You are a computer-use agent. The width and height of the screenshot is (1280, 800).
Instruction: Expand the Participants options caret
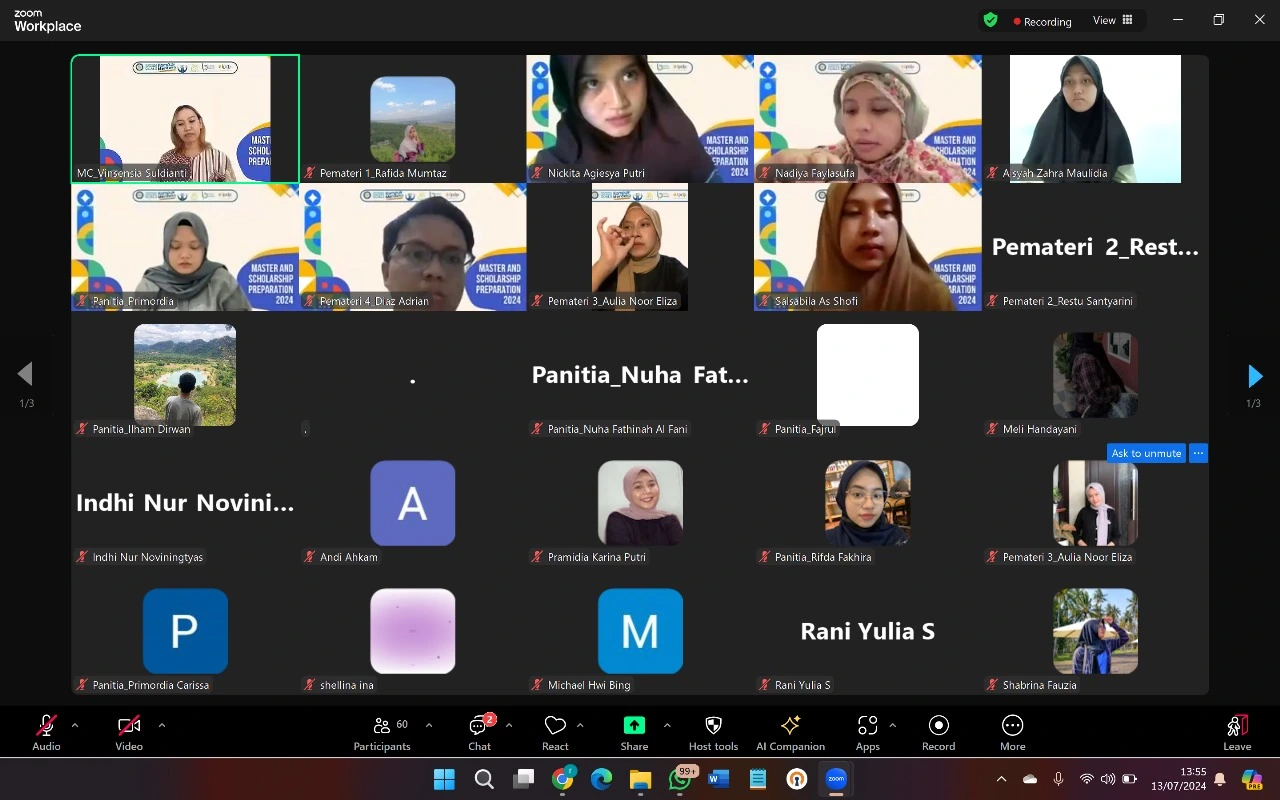click(x=429, y=725)
